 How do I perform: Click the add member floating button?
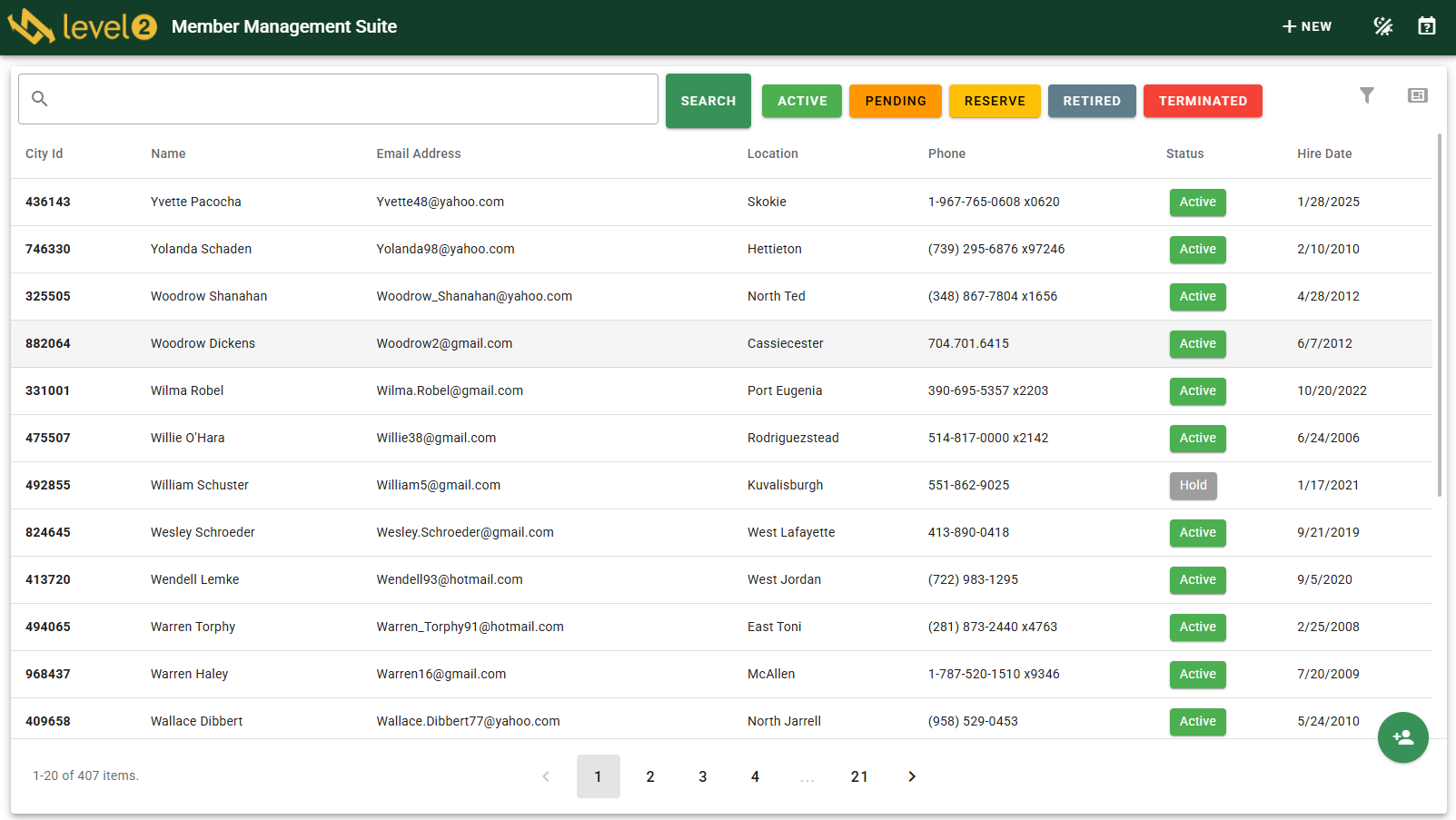pos(1403,737)
